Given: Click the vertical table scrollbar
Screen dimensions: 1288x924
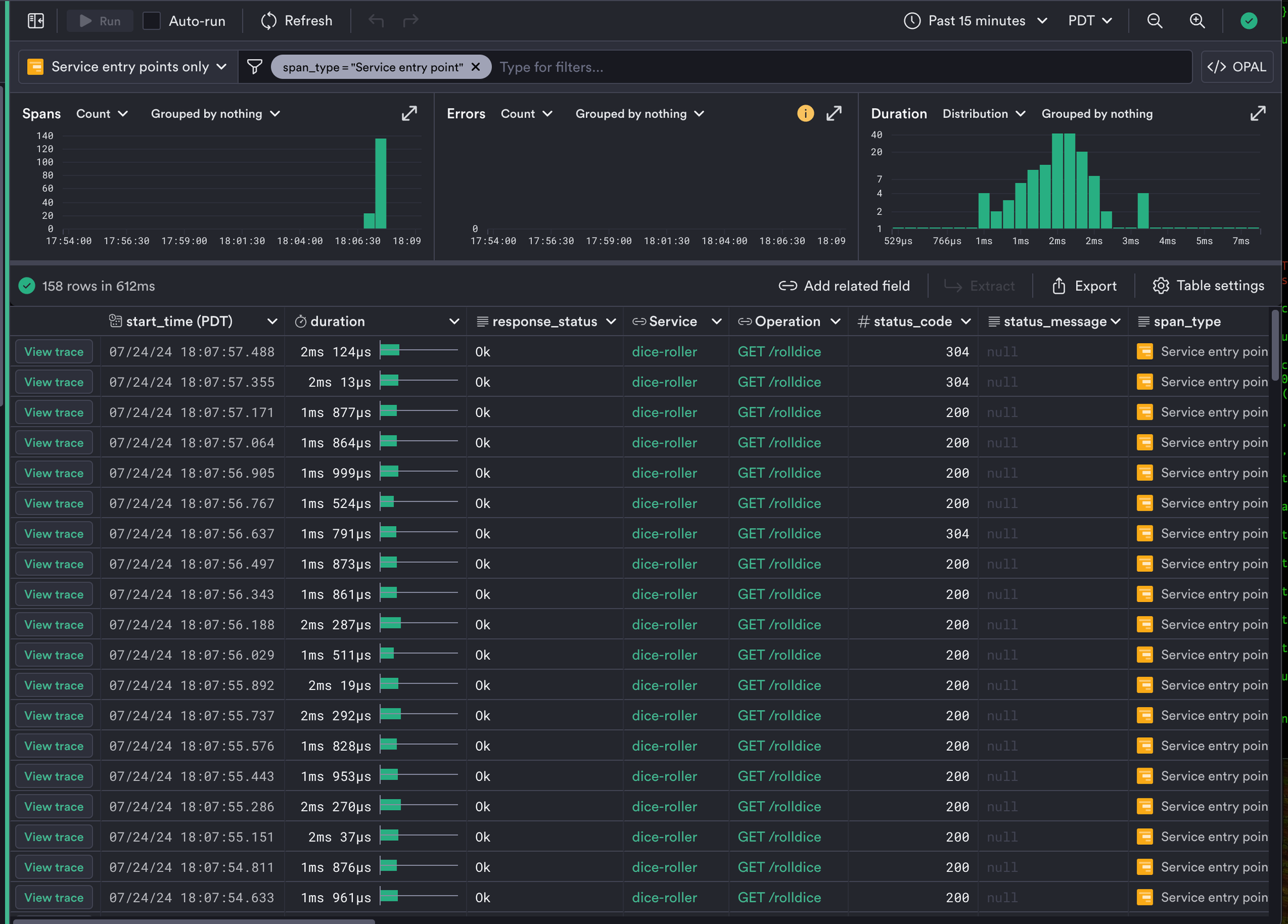Looking at the screenshot, I should point(1275,345).
